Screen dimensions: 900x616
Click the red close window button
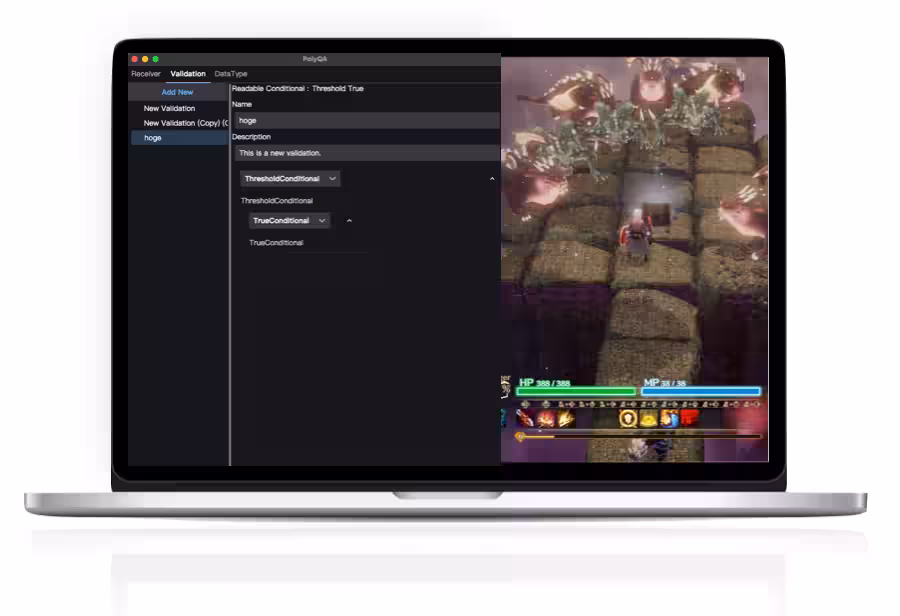point(135,59)
